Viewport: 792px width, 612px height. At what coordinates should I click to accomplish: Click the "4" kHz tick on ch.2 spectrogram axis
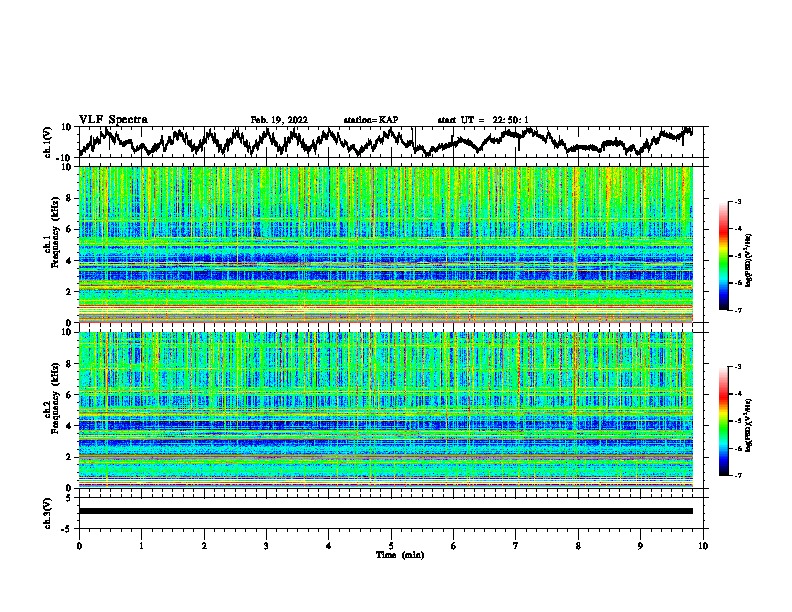(x=69, y=426)
